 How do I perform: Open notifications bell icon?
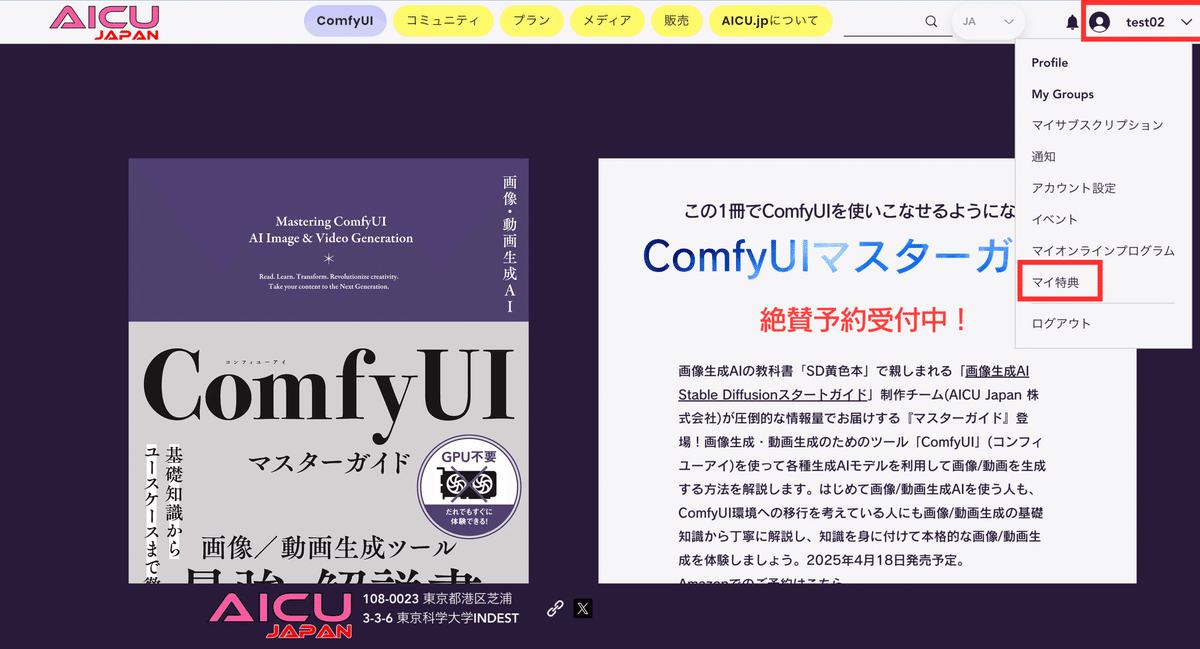(x=1072, y=22)
